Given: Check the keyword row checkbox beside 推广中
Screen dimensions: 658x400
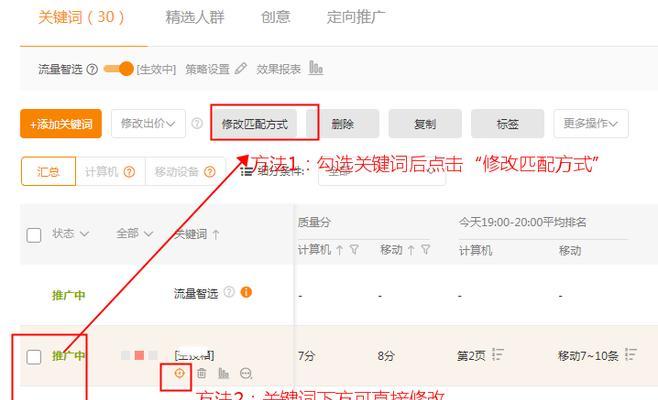Looking at the screenshot, I should (x=34, y=357).
